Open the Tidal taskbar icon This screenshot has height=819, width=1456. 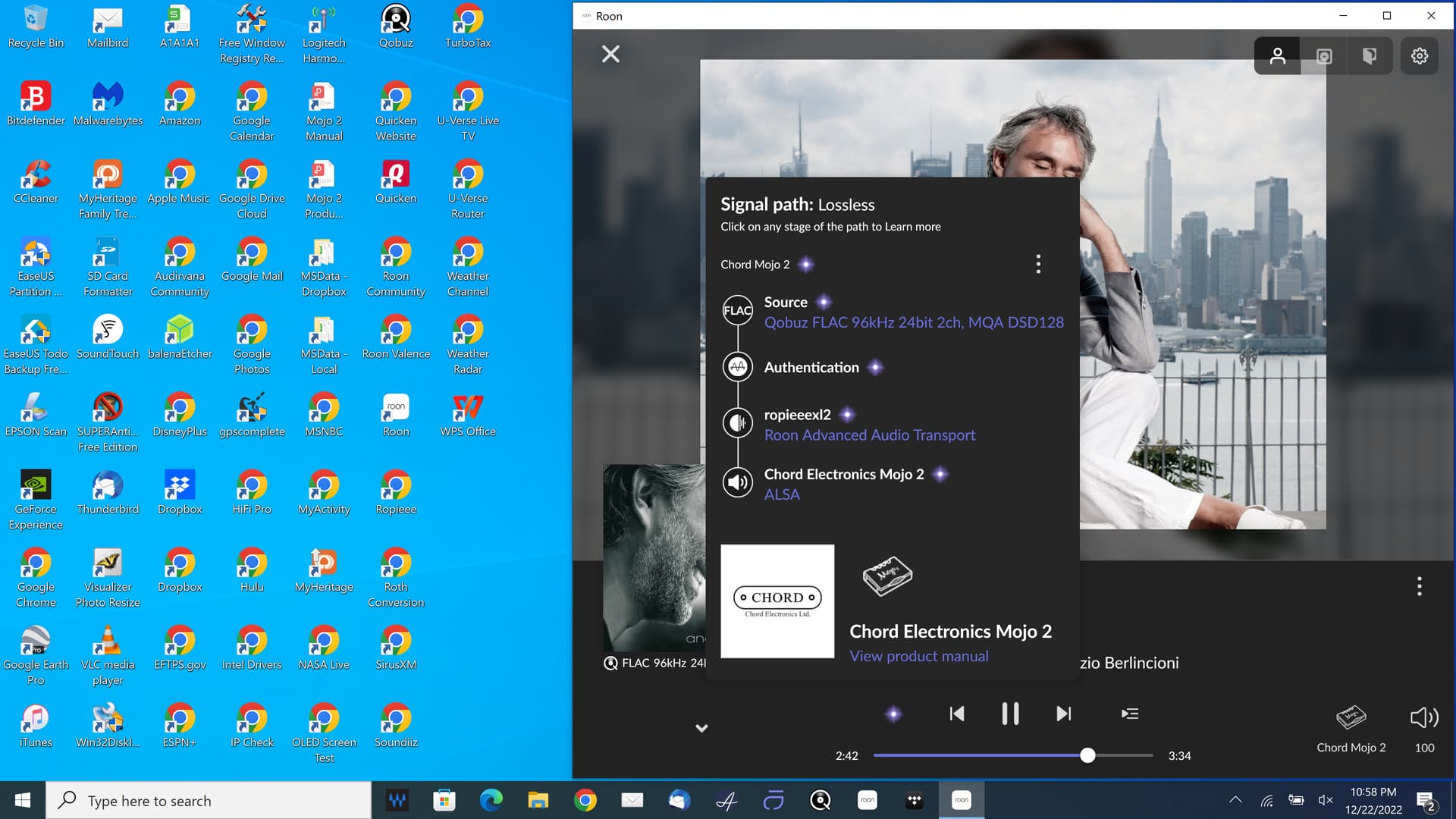click(x=914, y=800)
